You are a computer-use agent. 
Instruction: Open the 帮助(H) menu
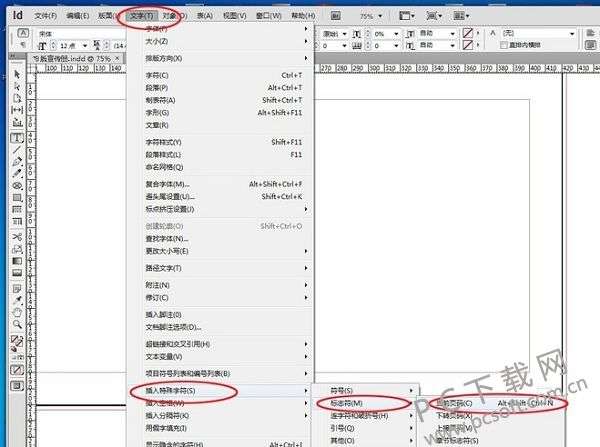coord(303,16)
